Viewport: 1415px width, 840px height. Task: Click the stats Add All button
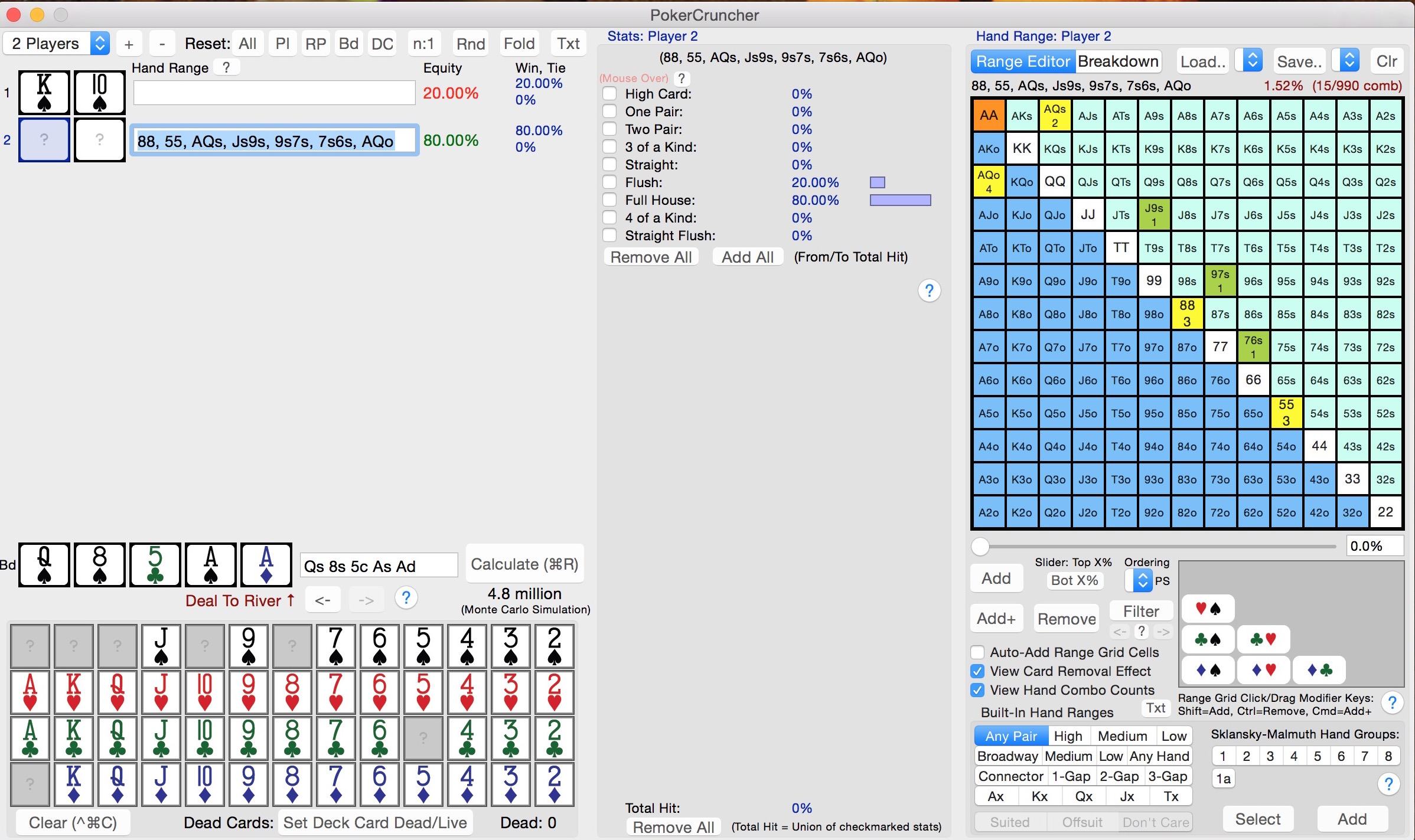pos(748,257)
